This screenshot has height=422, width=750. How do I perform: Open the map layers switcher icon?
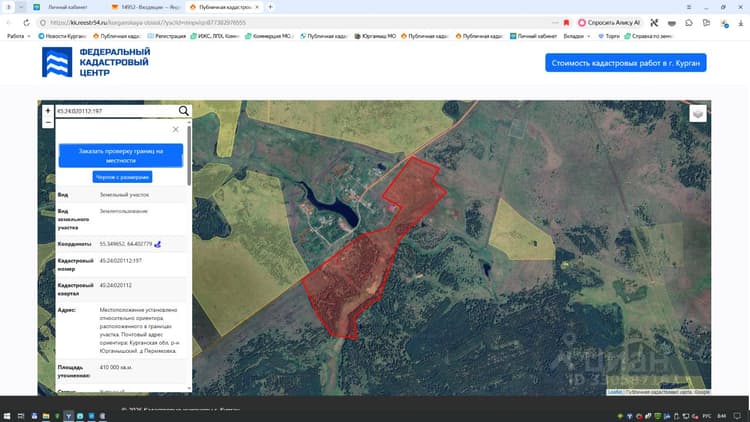pyautogui.click(x=698, y=114)
